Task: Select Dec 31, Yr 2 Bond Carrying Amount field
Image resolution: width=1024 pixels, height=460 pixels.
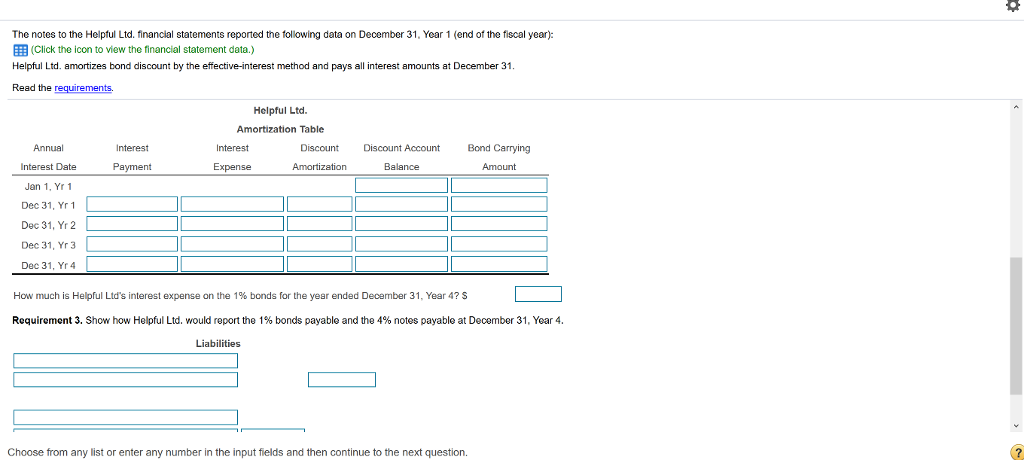Action: [499, 224]
